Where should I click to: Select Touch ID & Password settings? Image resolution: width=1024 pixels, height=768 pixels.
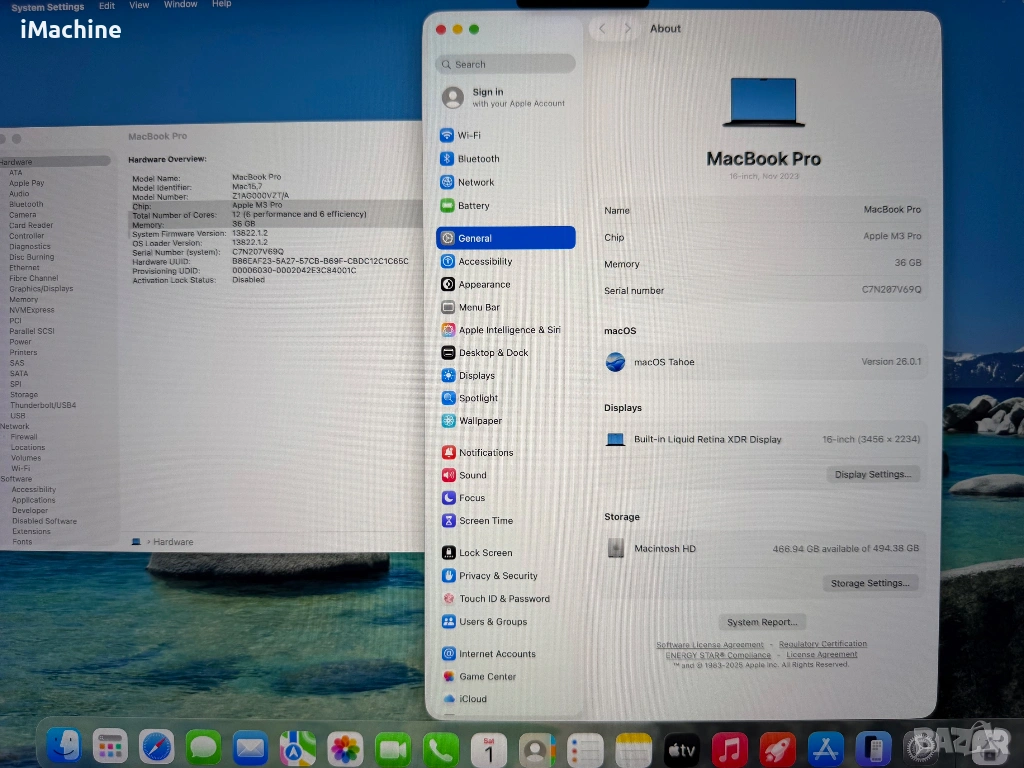coord(503,599)
